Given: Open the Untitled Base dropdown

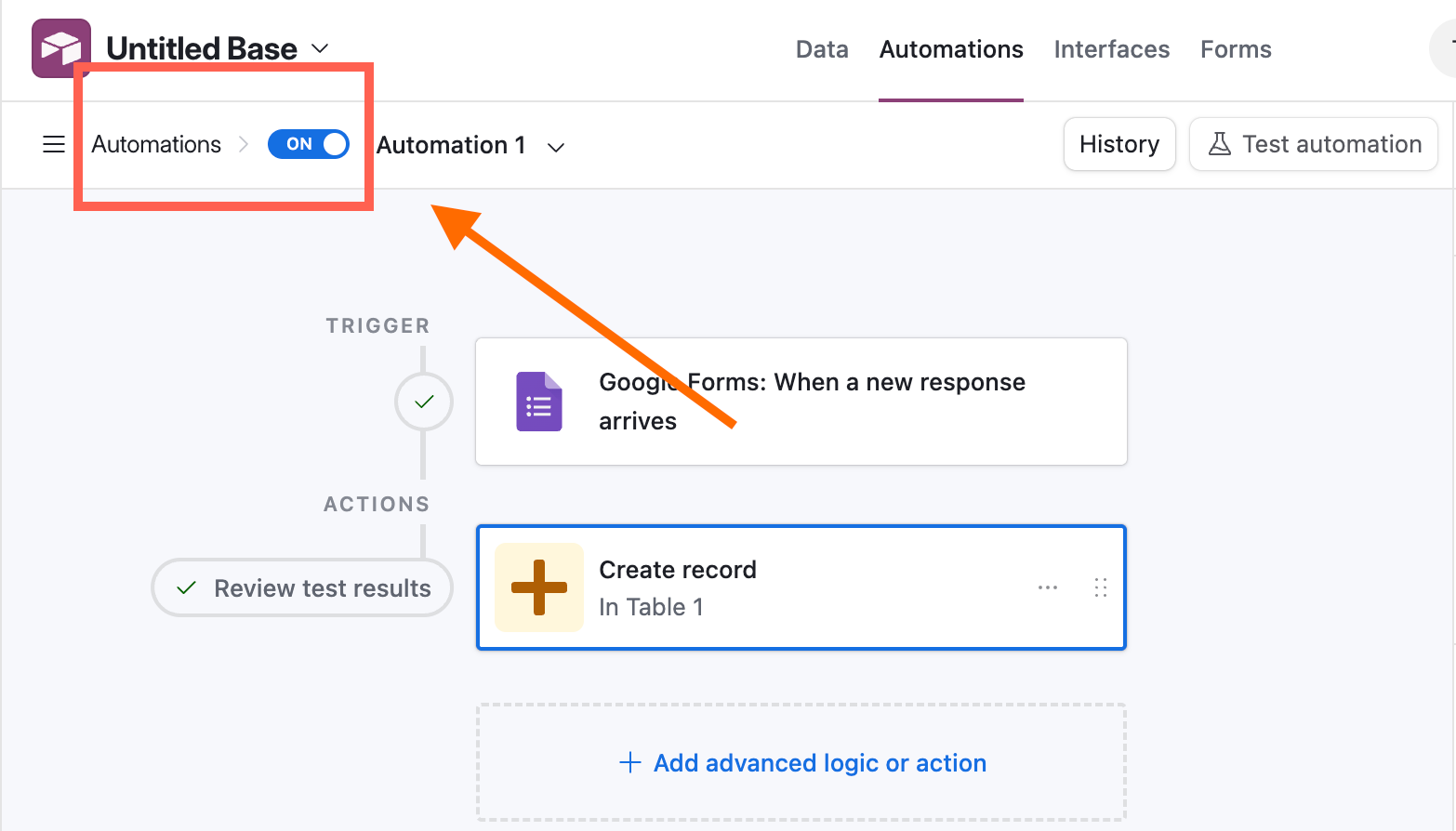Looking at the screenshot, I should click(x=319, y=47).
